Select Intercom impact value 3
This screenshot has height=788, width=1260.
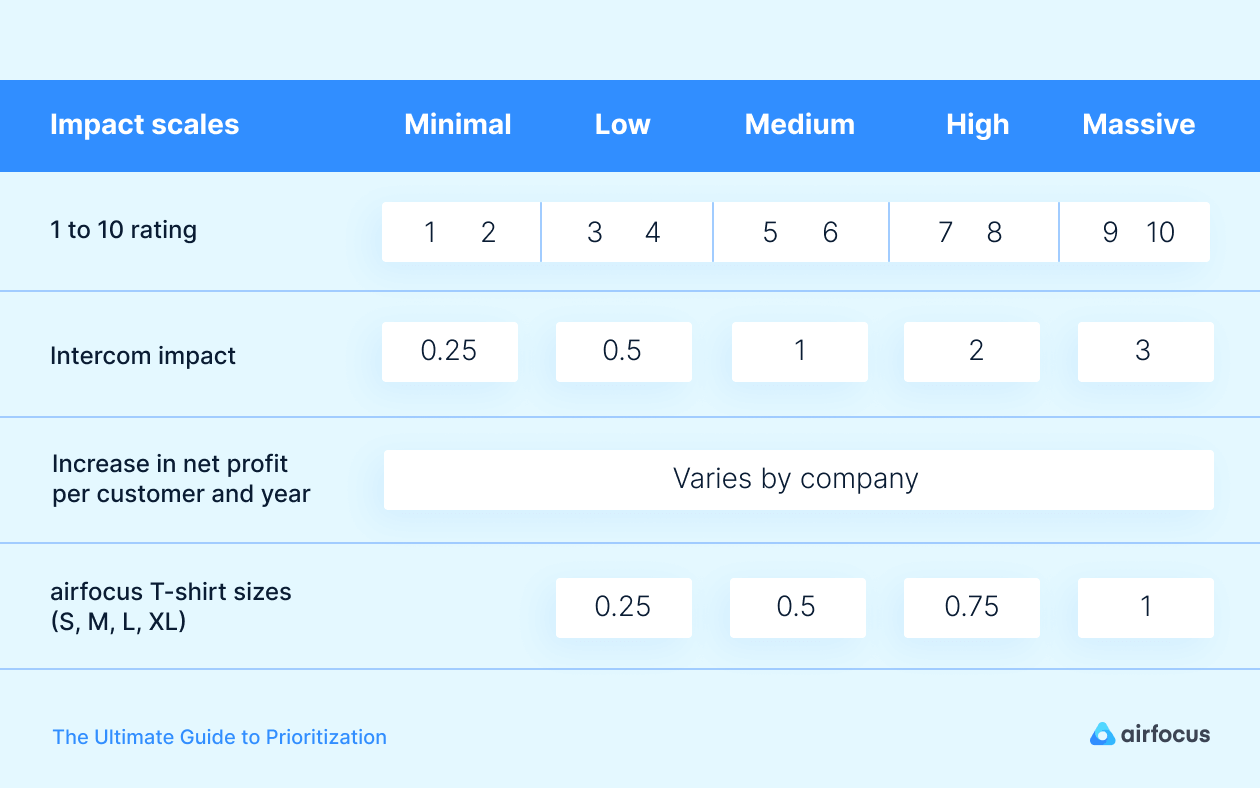(x=1144, y=351)
